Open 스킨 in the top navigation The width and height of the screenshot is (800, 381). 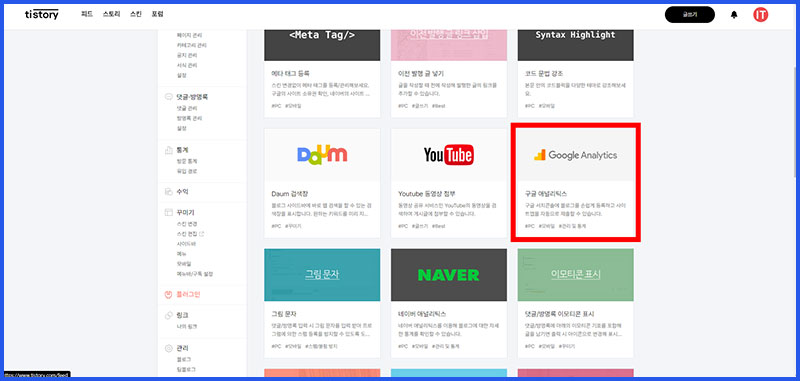tap(136, 14)
